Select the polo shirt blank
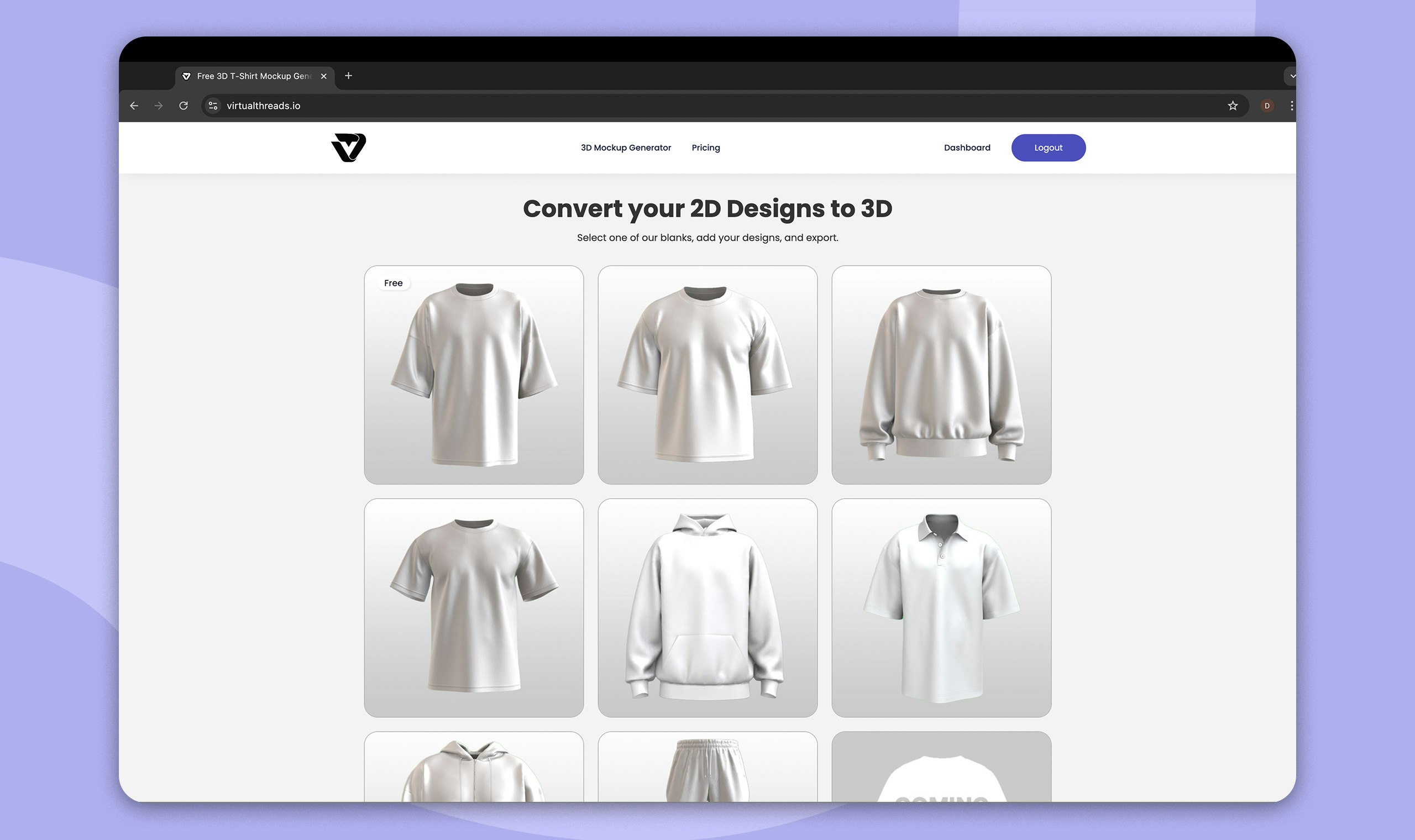Image resolution: width=1415 pixels, height=840 pixels. tap(941, 608)
